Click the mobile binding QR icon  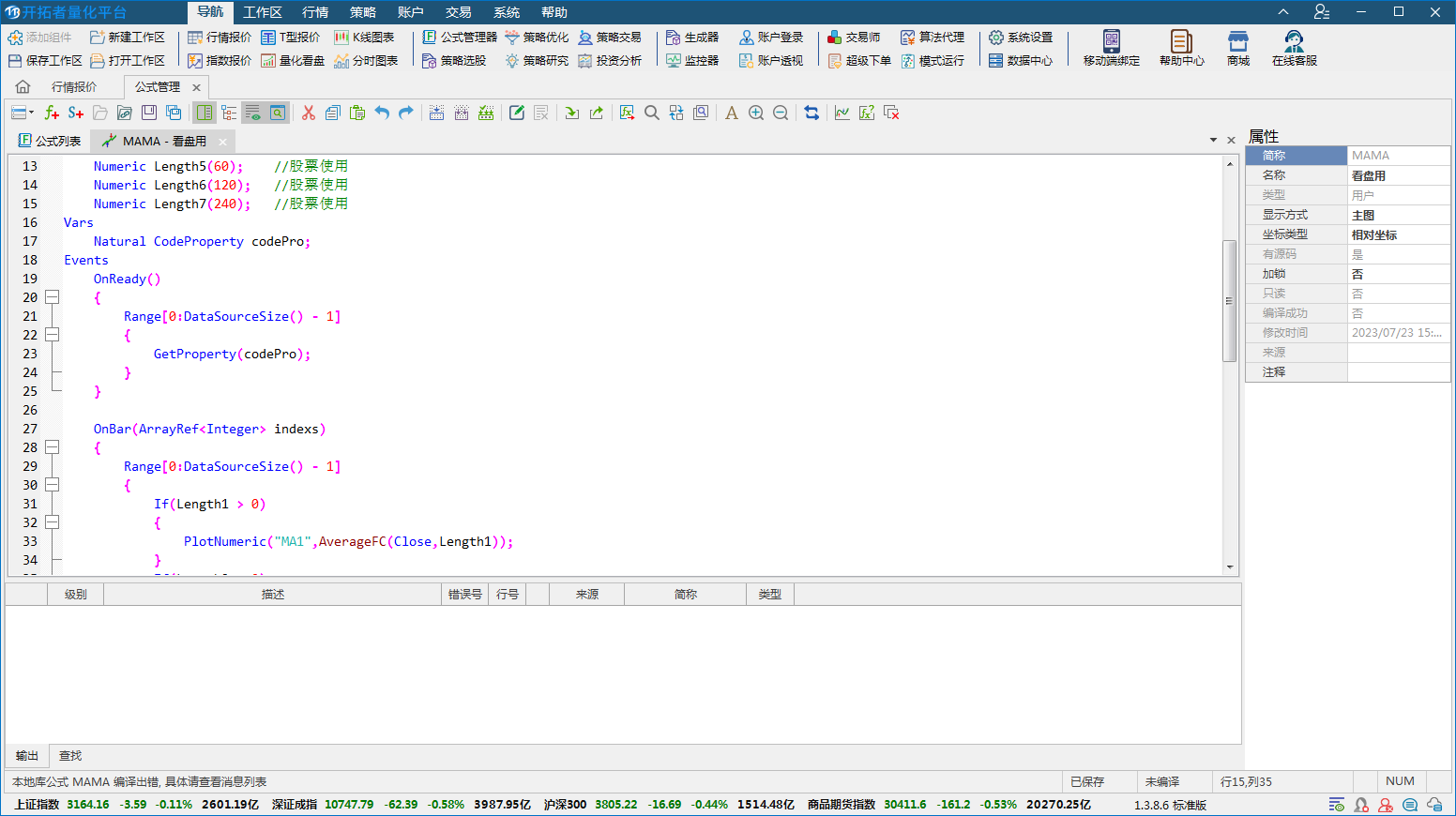point(1112,41)
